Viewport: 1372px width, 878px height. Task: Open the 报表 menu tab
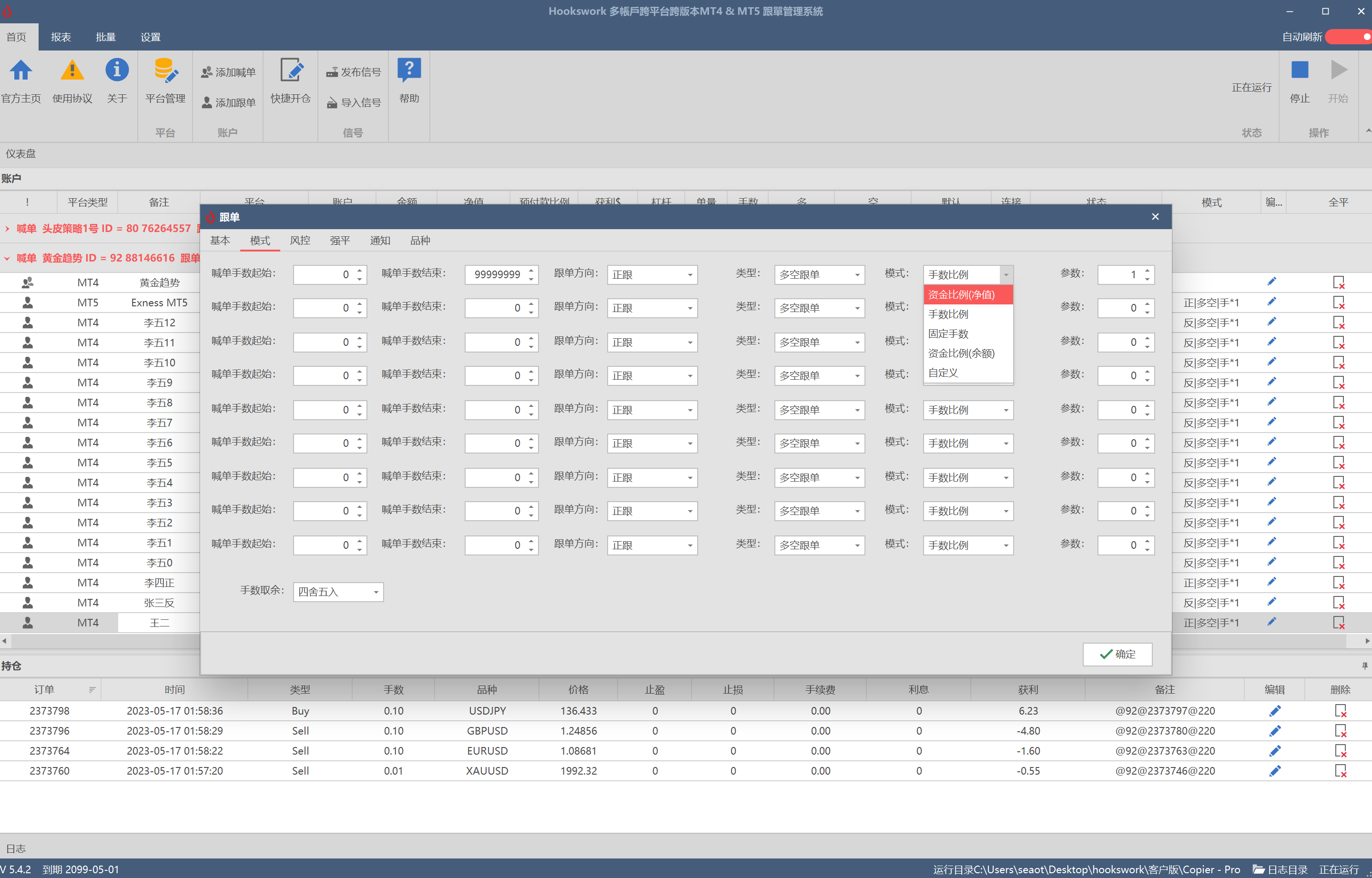point(61,37)
